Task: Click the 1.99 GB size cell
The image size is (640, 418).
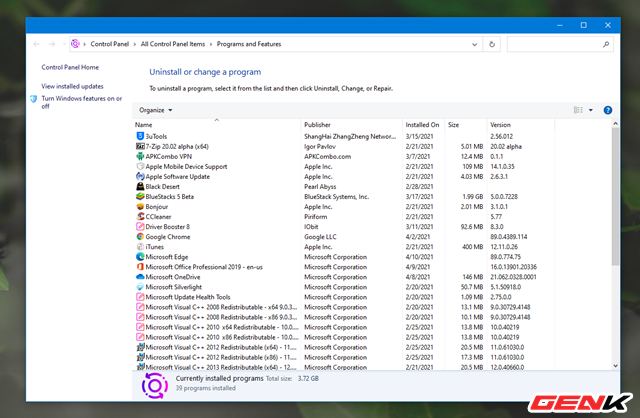Action: click(473, 196)
